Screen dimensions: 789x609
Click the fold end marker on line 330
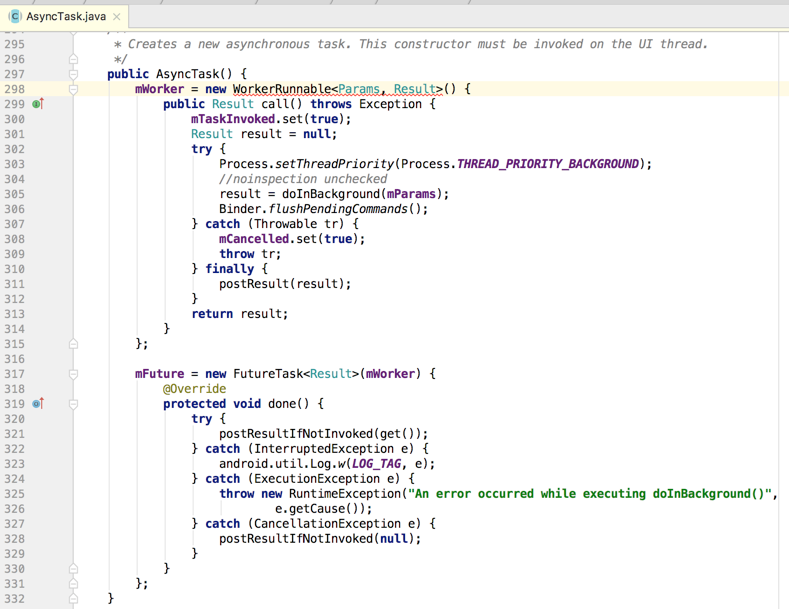[73, 569]
